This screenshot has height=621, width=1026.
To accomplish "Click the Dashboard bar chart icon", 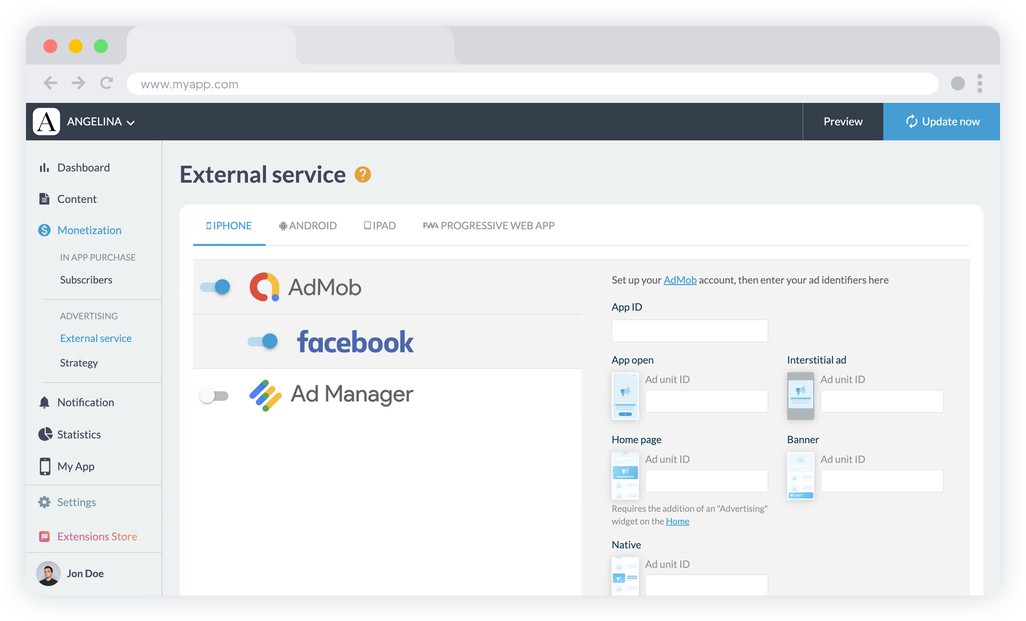I will pyautogui.click(x=44, y=168).
